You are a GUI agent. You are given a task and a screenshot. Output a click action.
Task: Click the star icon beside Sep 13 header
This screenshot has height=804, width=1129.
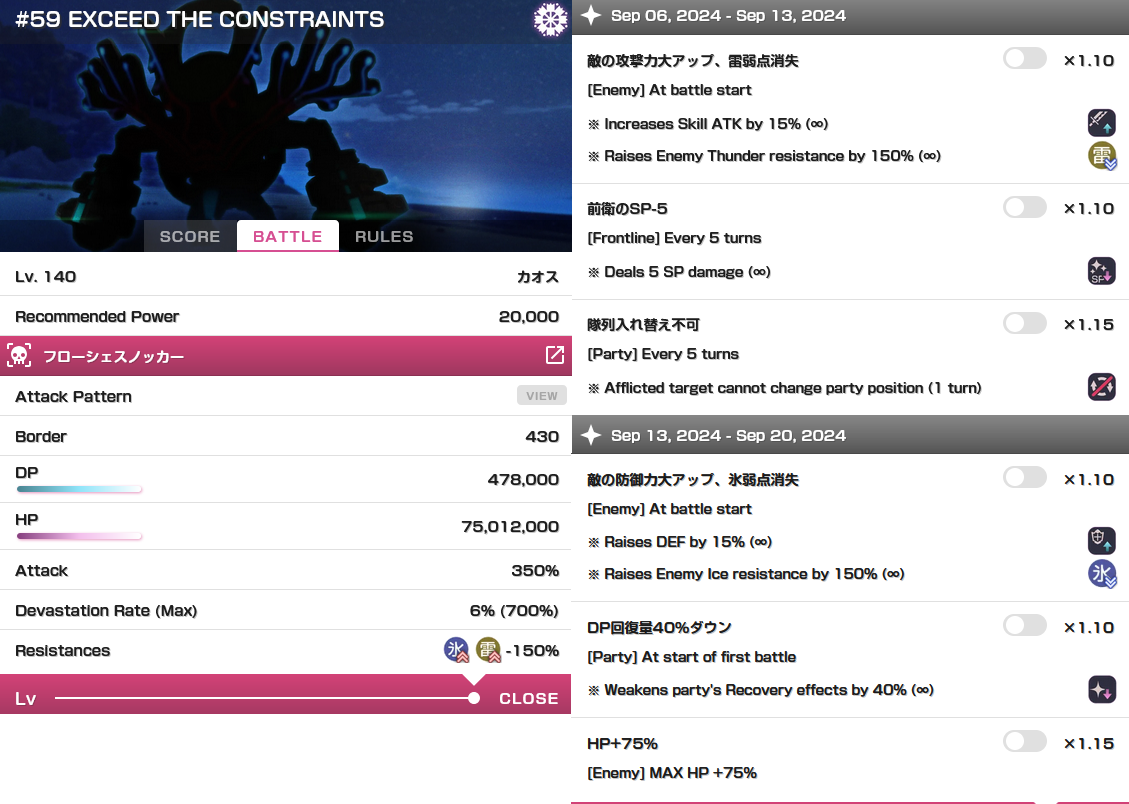(591, 435)
